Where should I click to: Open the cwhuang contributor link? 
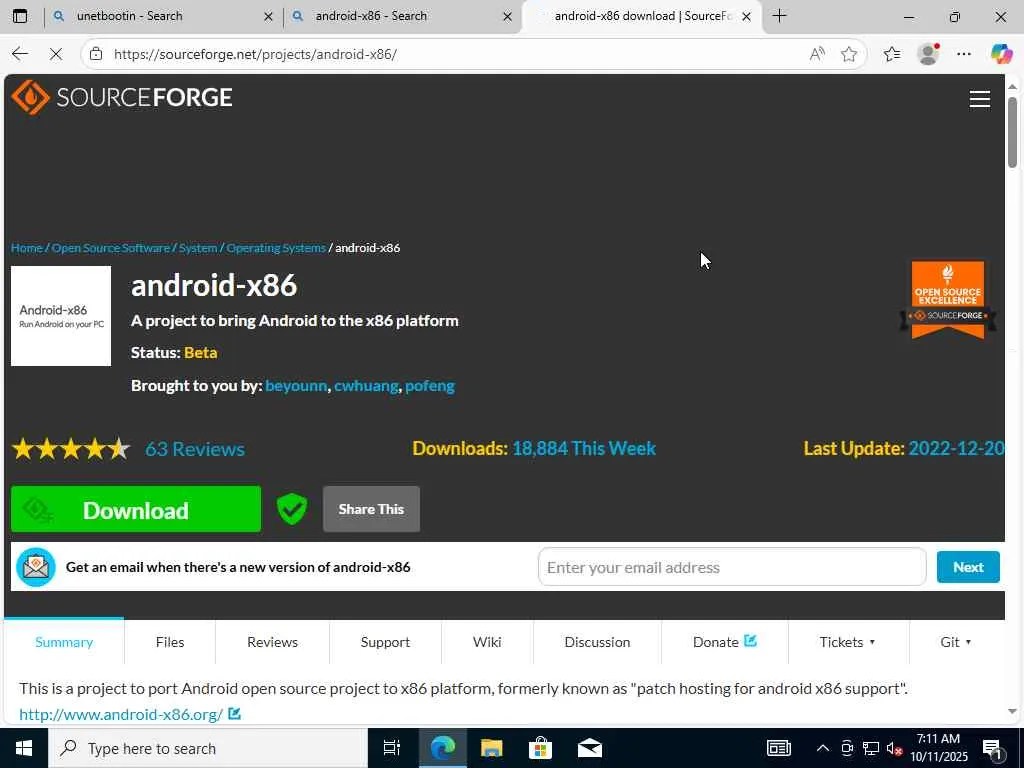click(x=366, y=386)
